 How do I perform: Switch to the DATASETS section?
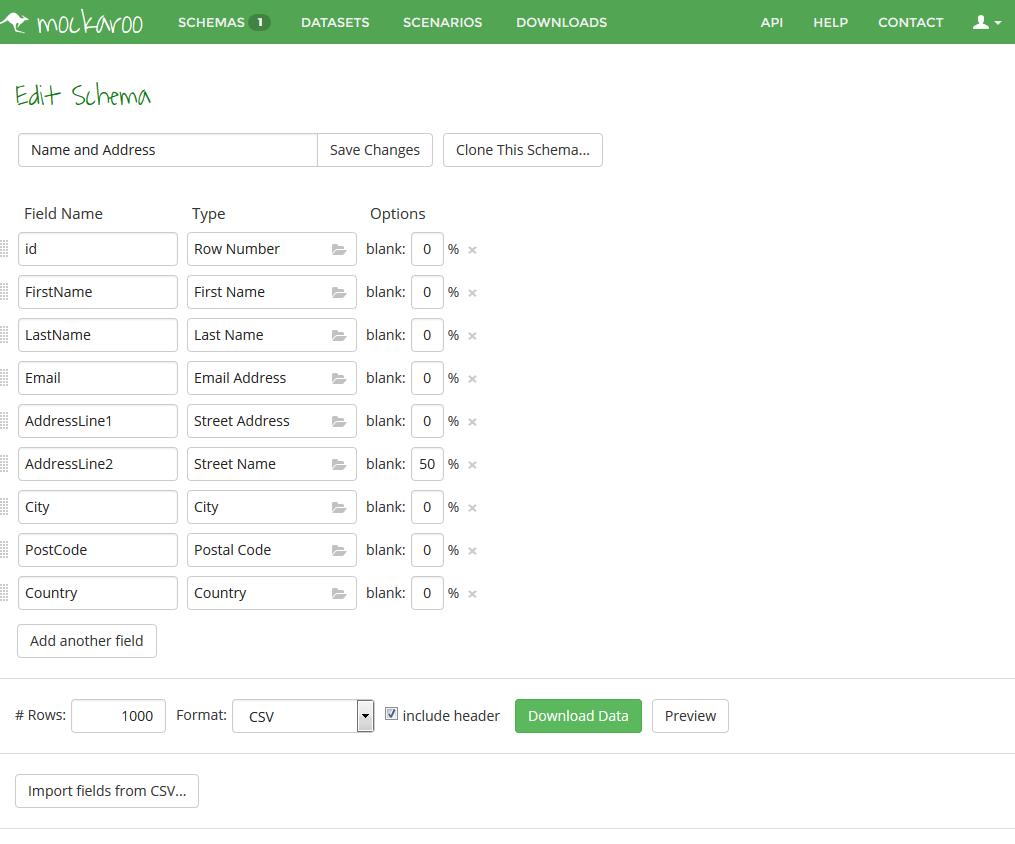[335, 22]
